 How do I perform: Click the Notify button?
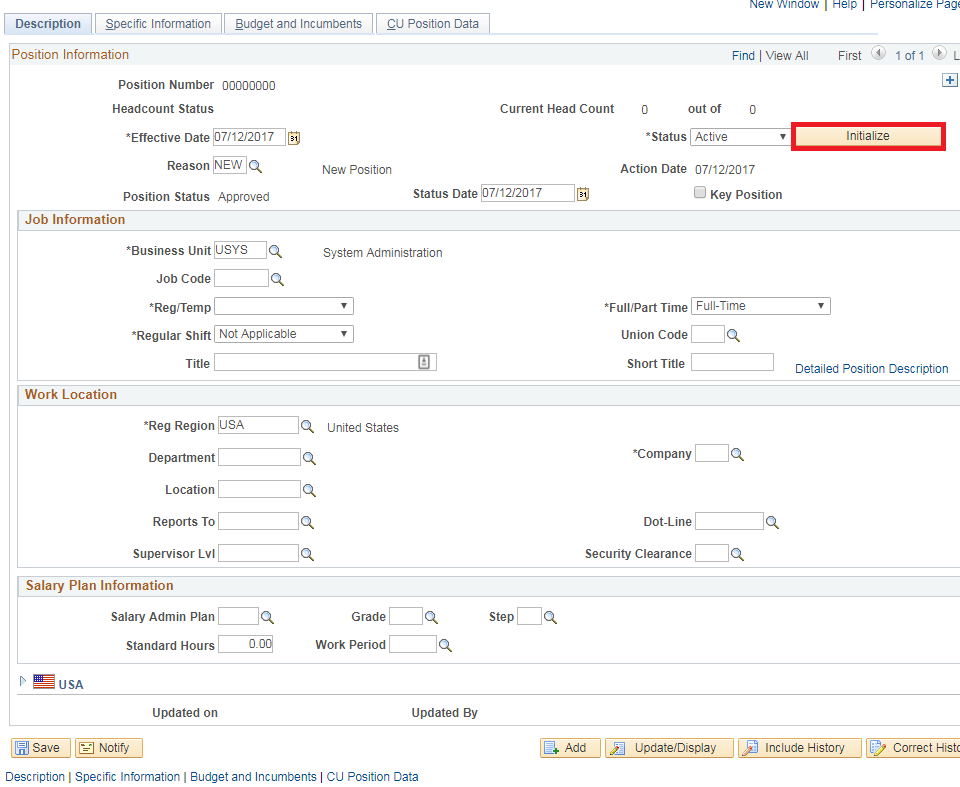pyautogui.click(x=109, y=748)
